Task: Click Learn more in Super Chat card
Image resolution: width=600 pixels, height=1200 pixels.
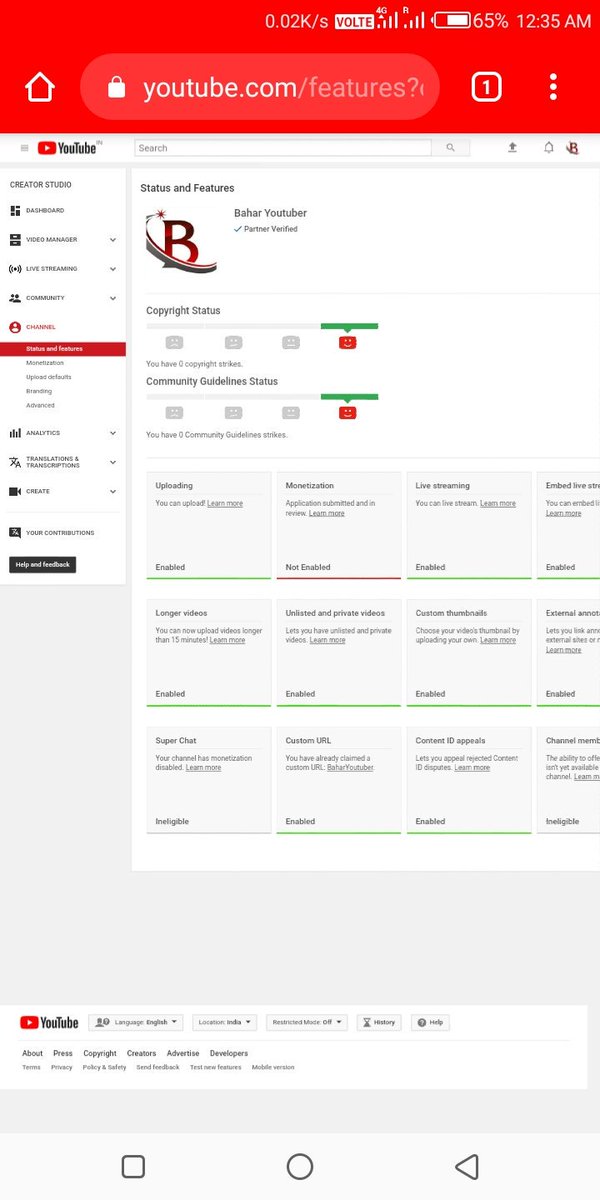Action: point(204,767)
